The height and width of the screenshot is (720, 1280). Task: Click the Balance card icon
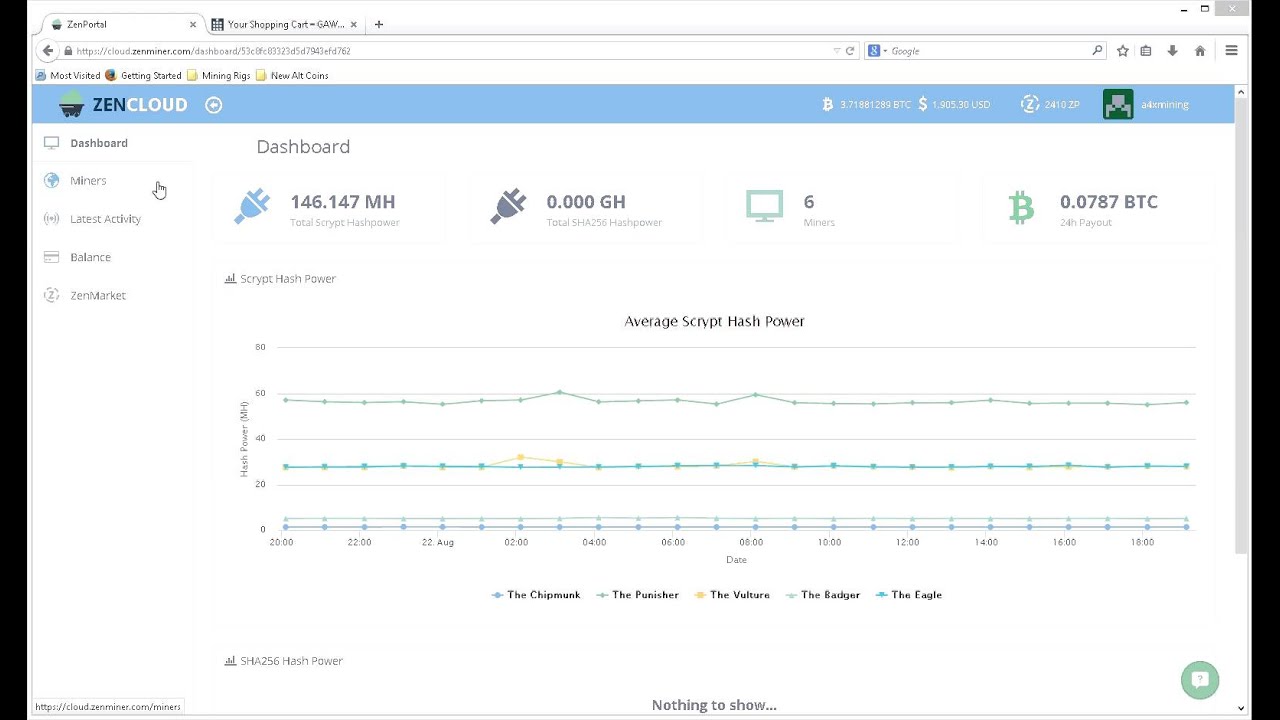coord(51,257)
